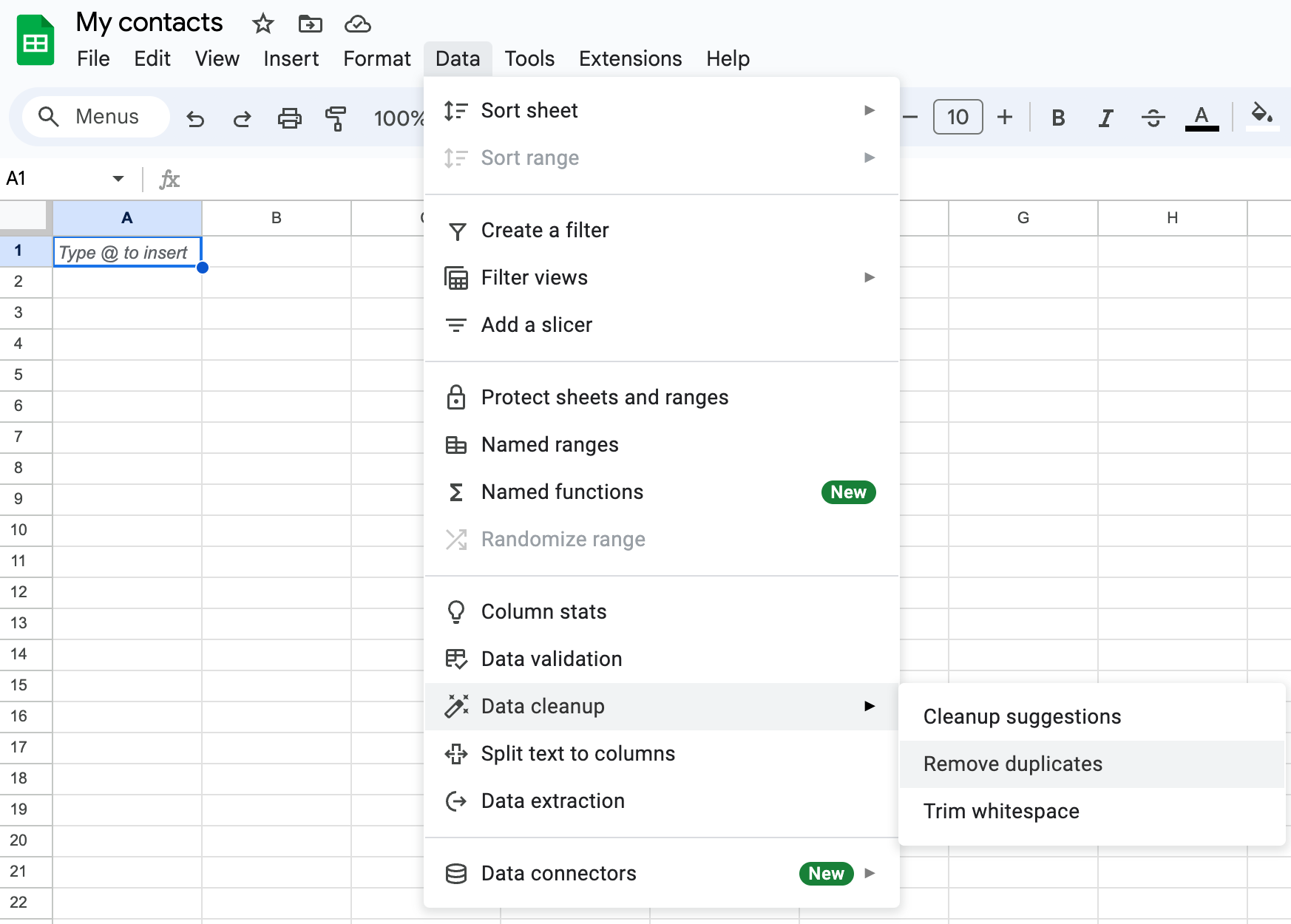Open the Print icon
Screen dimensions: 1291x924
(290, 117)
